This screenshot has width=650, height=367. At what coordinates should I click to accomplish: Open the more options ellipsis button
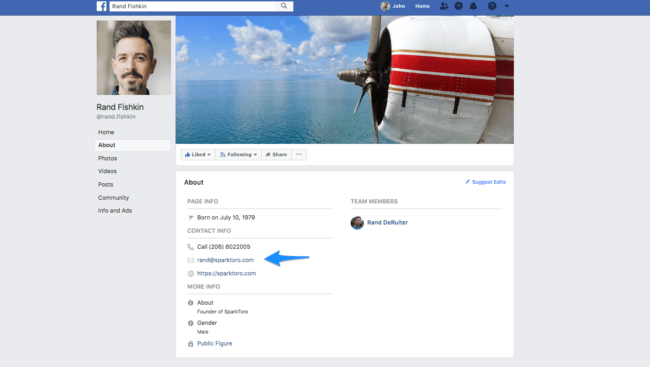[299, 155]
